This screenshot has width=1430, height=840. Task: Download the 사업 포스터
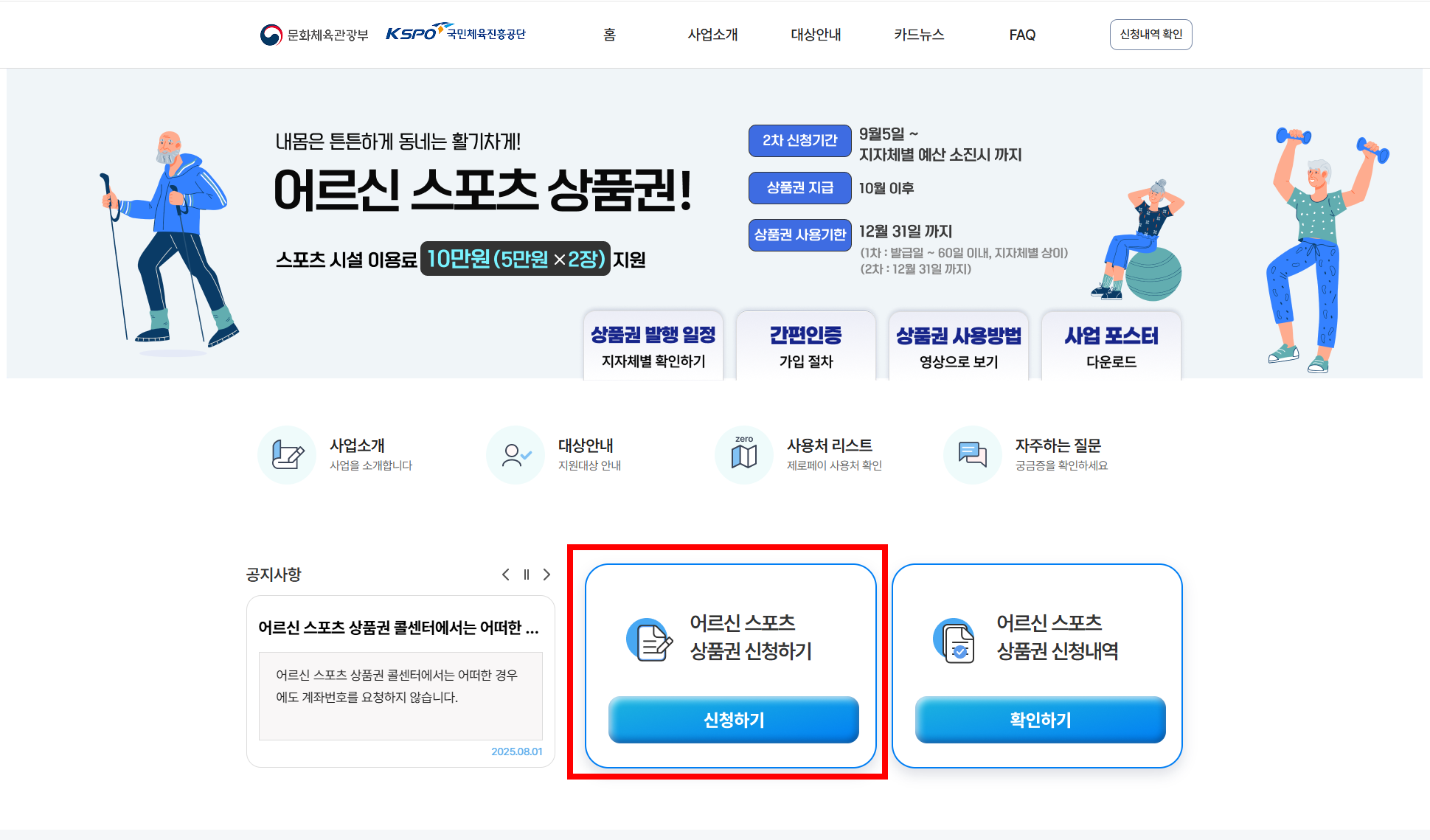coord(1111,345)
